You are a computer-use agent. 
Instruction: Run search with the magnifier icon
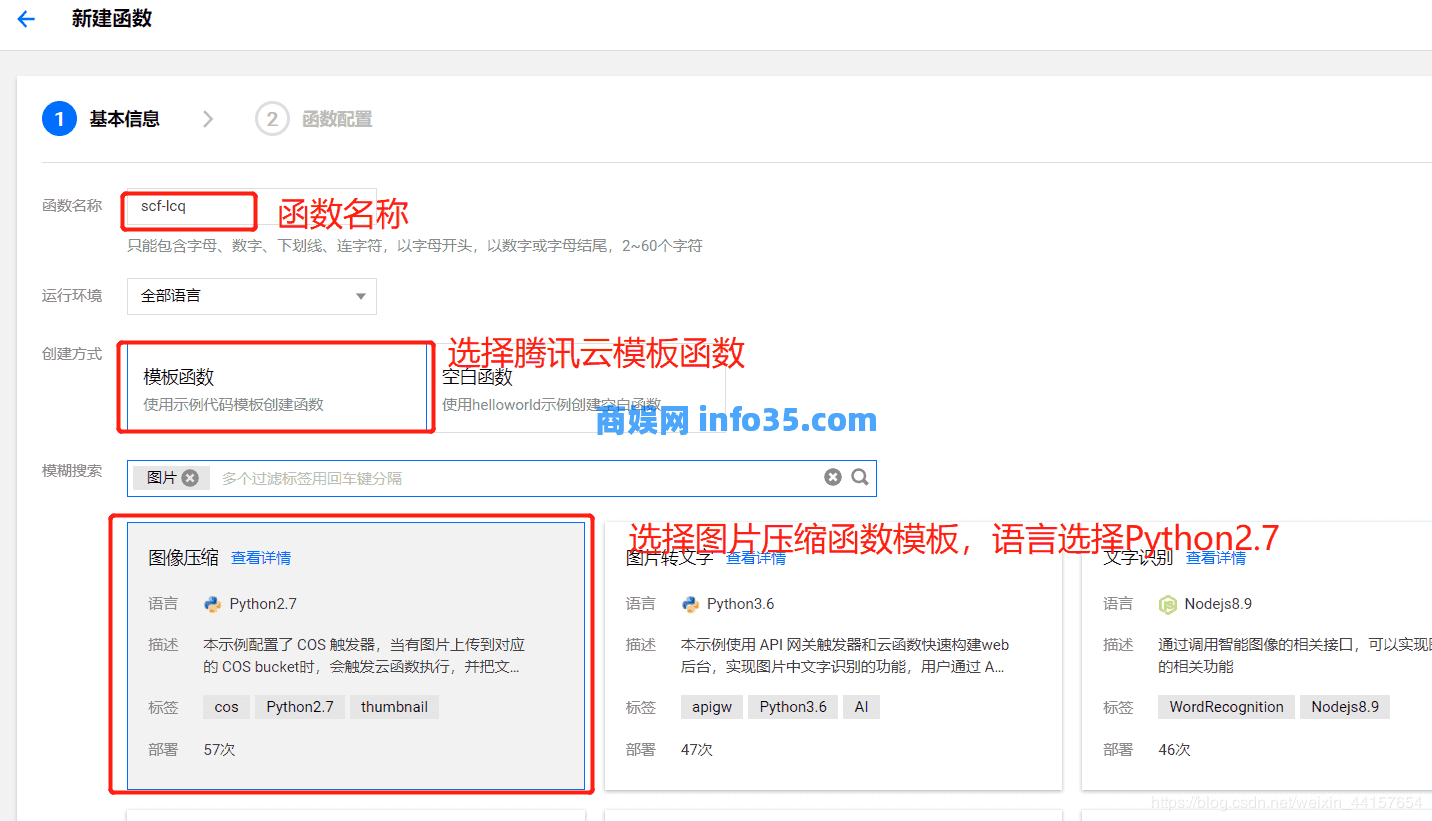(x=860, y=477)
